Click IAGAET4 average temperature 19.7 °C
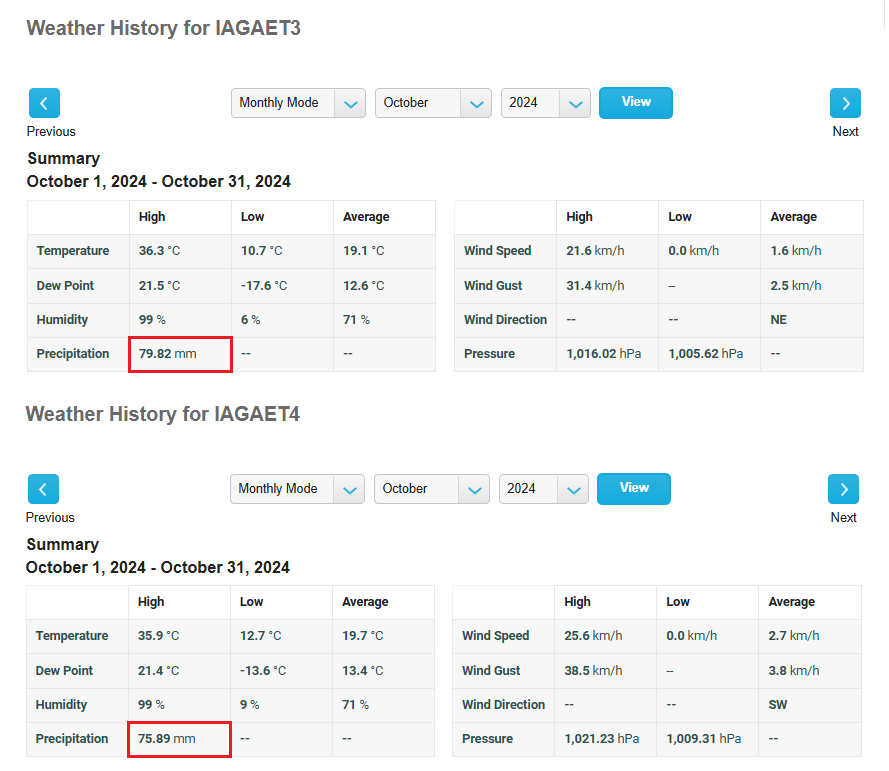Viewport: 889px width, 771px height. (362, 636)
